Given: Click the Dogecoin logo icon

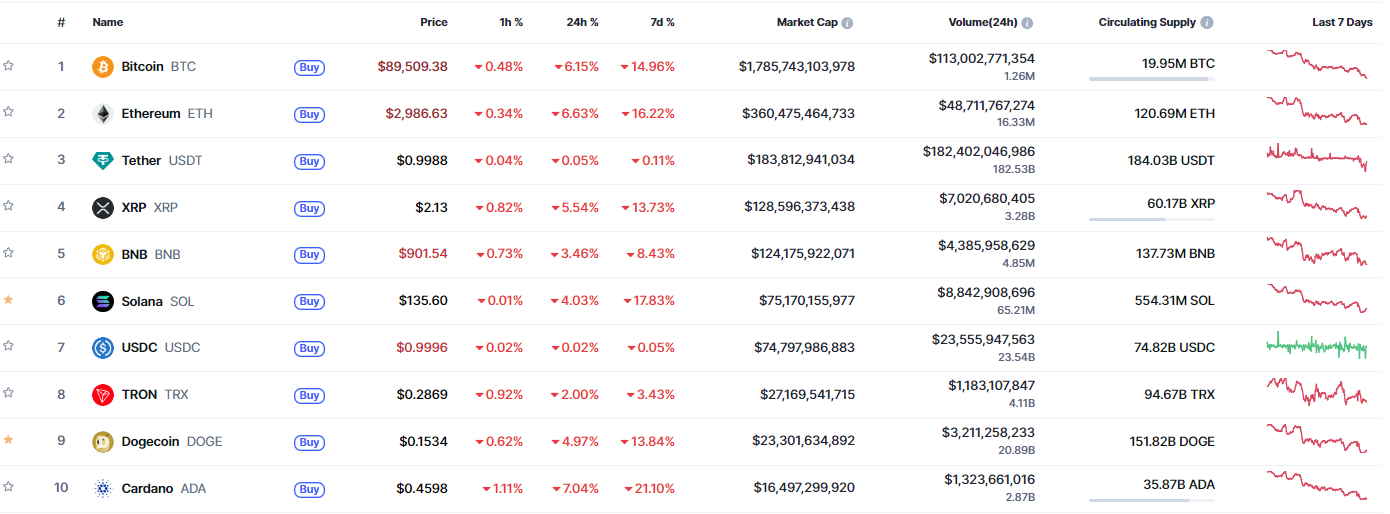Looking at the screenshot, I should coord(102,442).
